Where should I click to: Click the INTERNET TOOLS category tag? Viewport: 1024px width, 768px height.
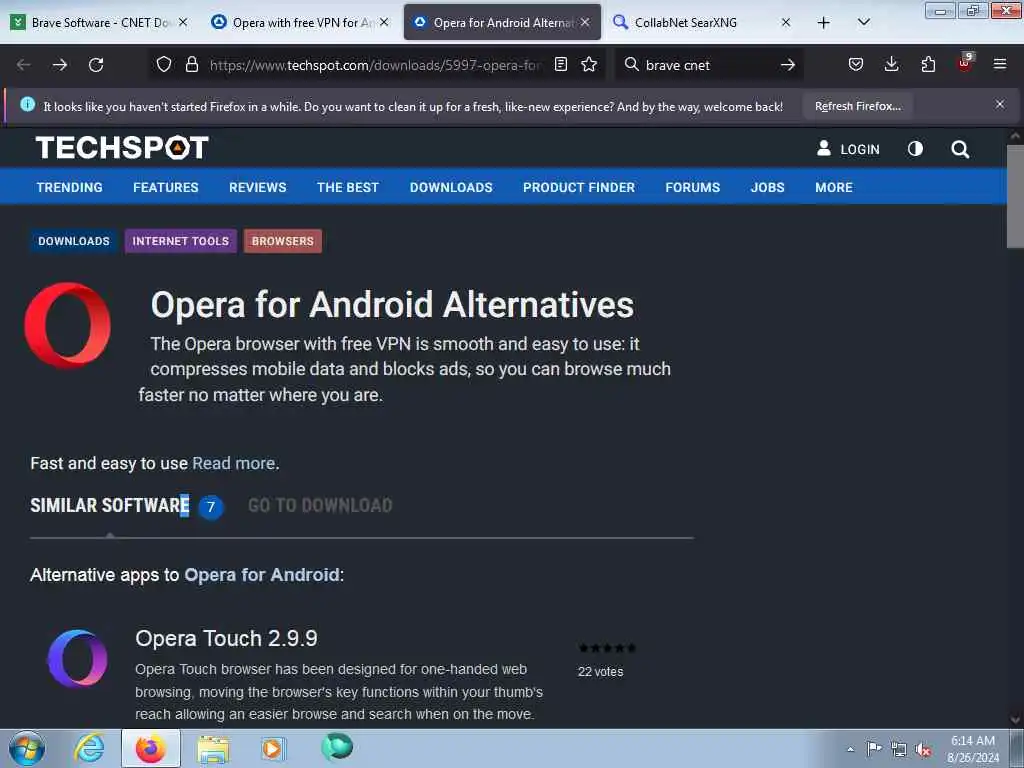pos(181,241)
